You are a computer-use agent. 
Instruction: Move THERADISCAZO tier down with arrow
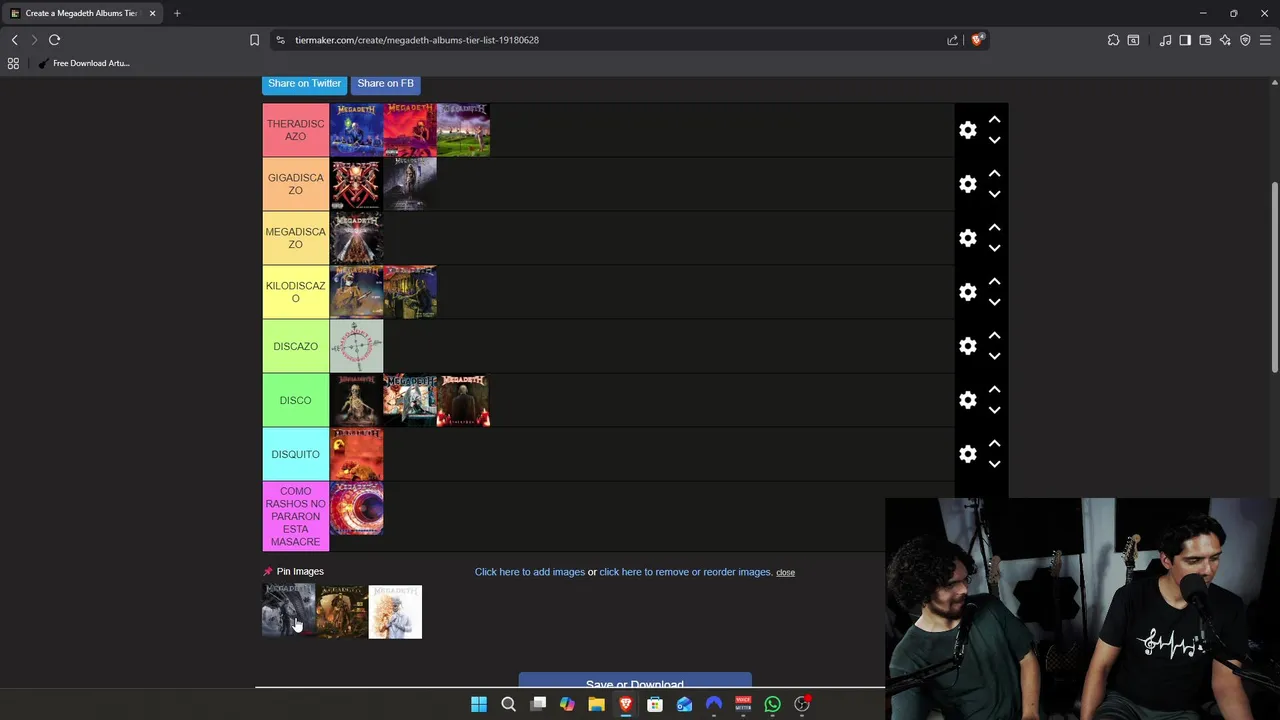point(994,141)
